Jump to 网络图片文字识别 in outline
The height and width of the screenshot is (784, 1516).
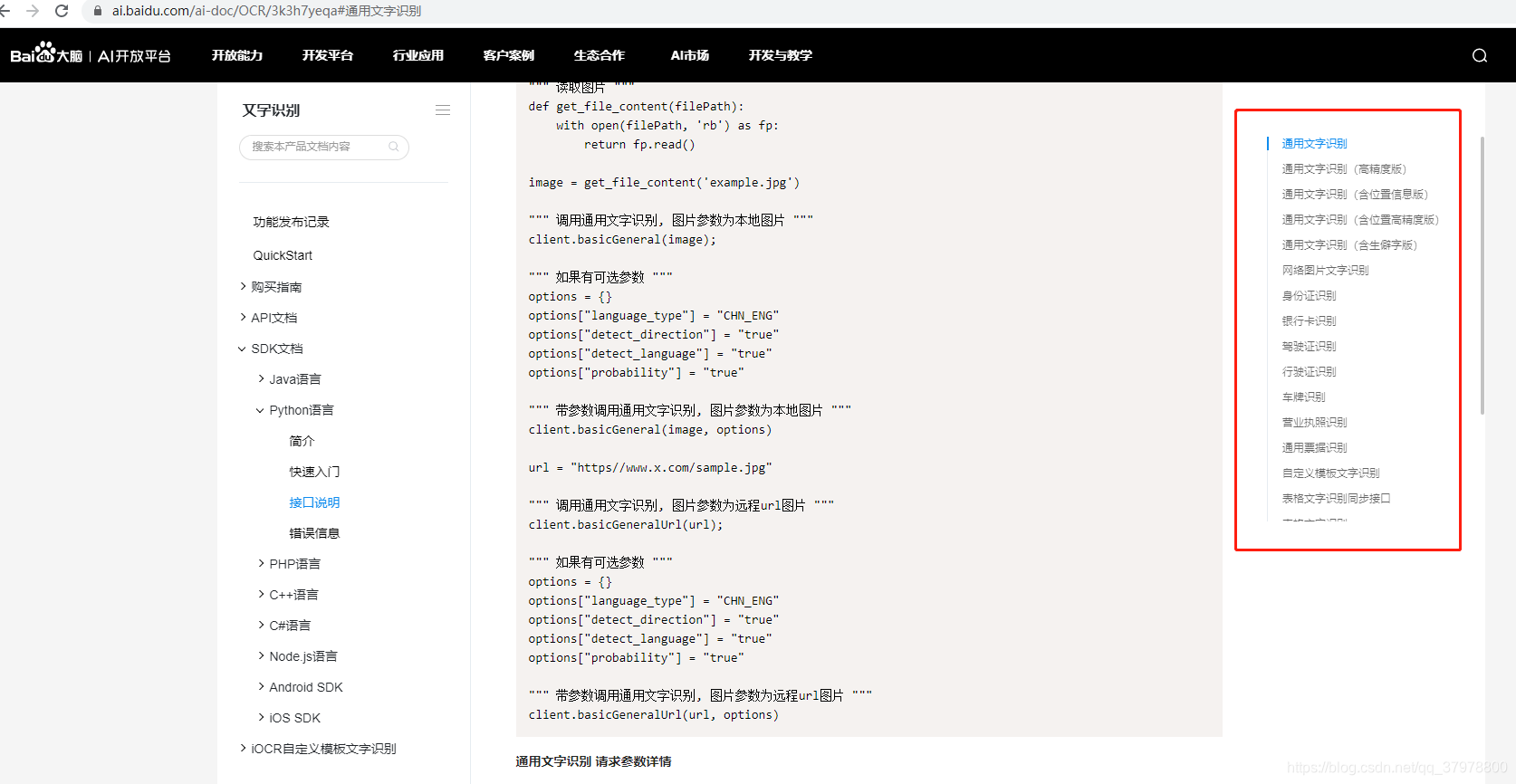[1325, 271]
